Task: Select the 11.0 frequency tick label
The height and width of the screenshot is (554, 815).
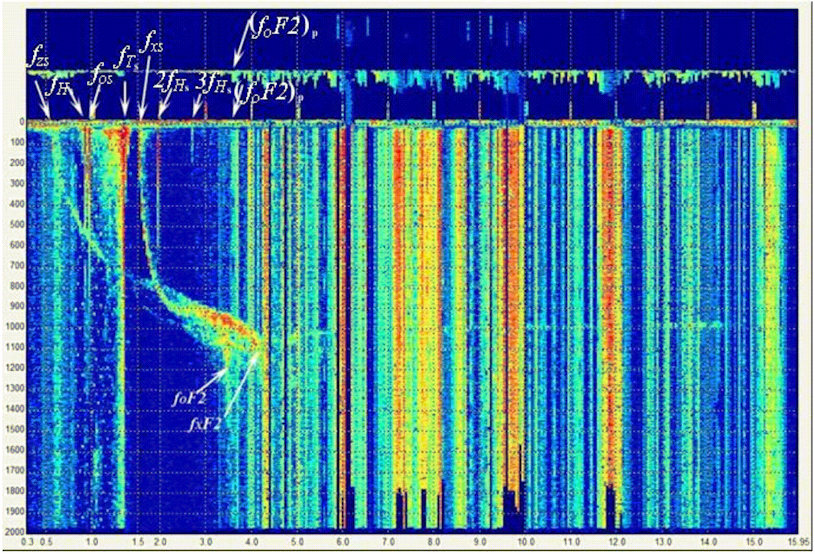Action: click(x=571, y=541)
